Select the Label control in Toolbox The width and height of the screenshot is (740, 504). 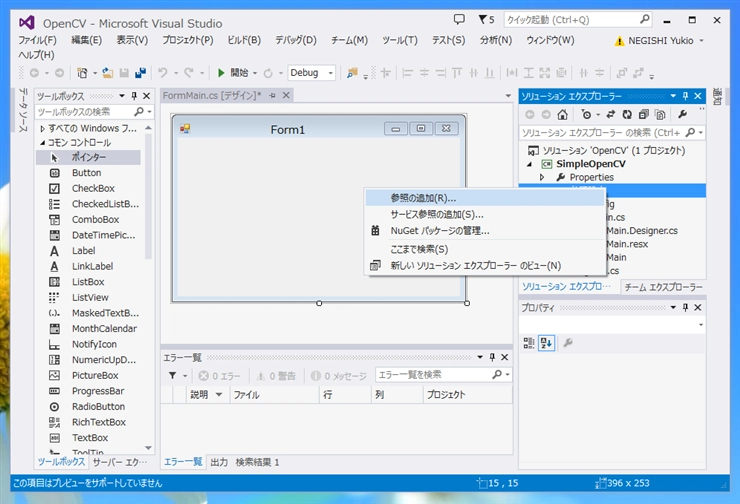coord(88,251)
